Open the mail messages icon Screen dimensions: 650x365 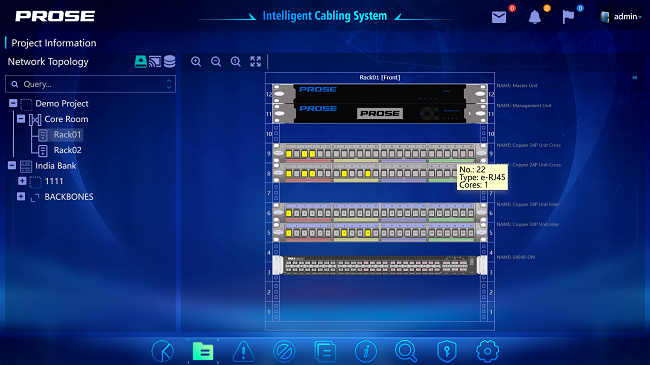click(x=499, y=17)
